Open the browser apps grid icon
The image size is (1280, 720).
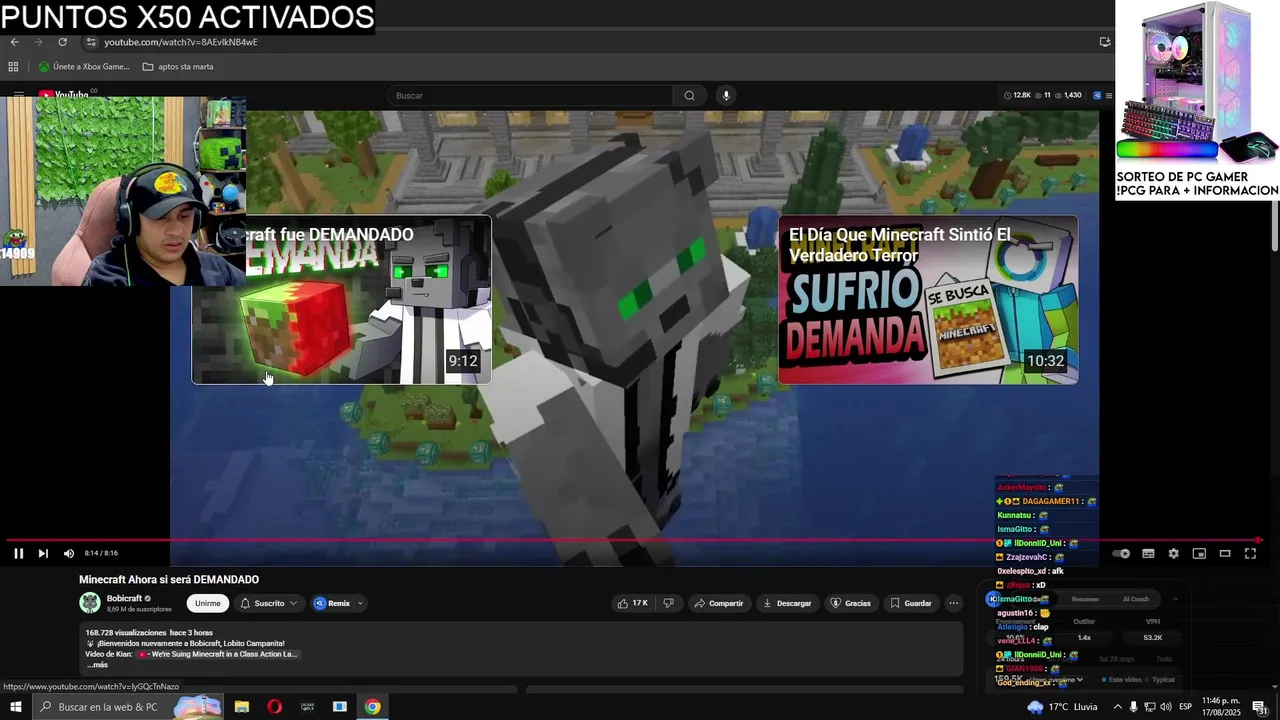tap(13, 67)
